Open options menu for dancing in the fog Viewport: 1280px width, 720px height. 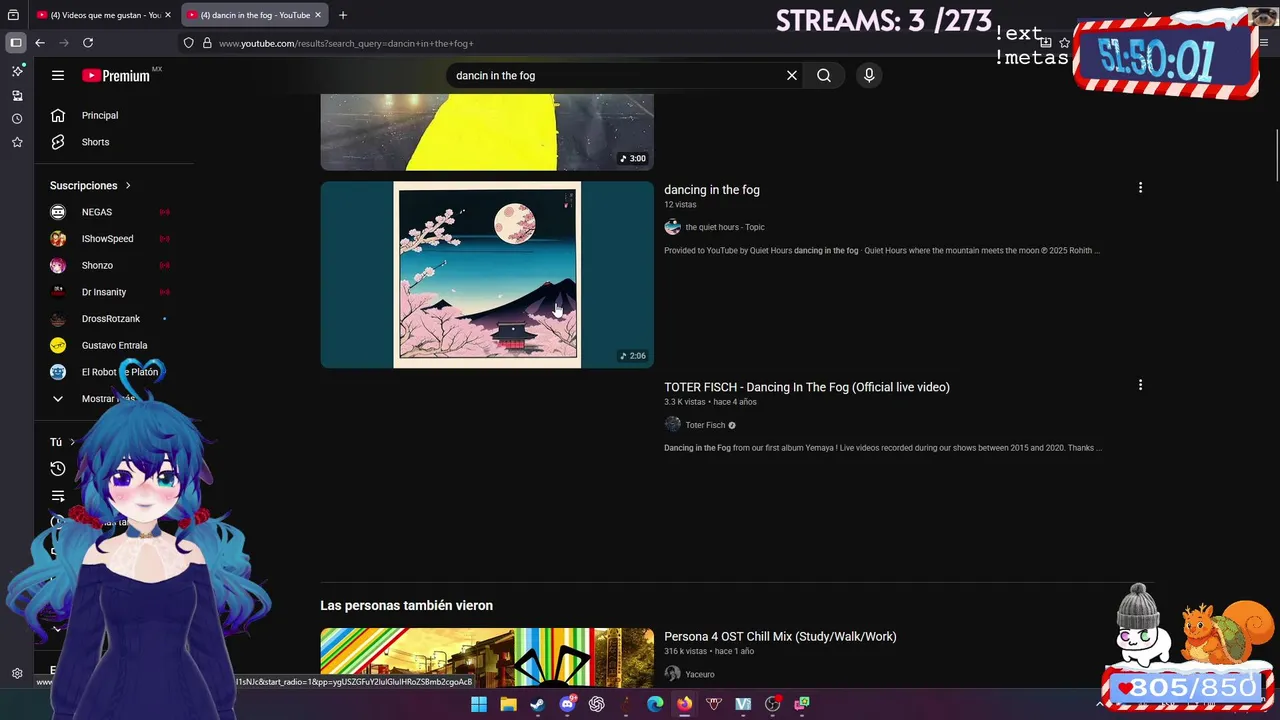(1140, 188)
